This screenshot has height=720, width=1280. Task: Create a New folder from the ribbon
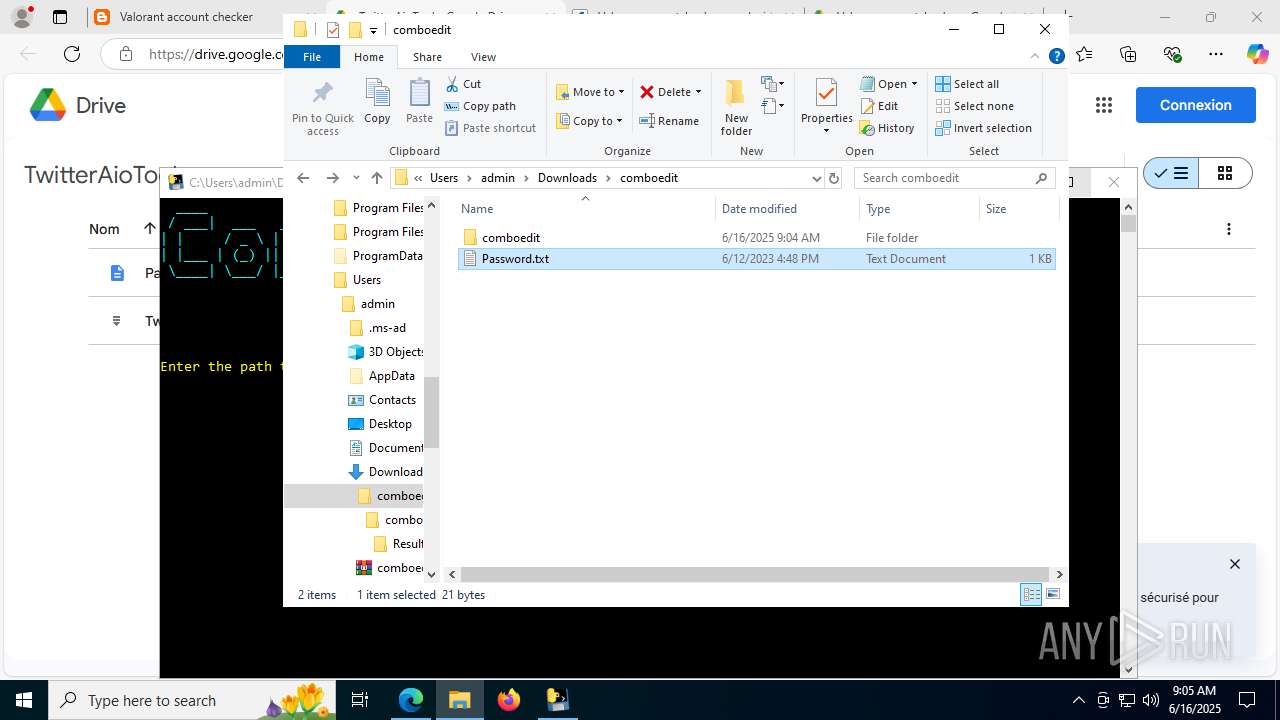pos(736,107)
